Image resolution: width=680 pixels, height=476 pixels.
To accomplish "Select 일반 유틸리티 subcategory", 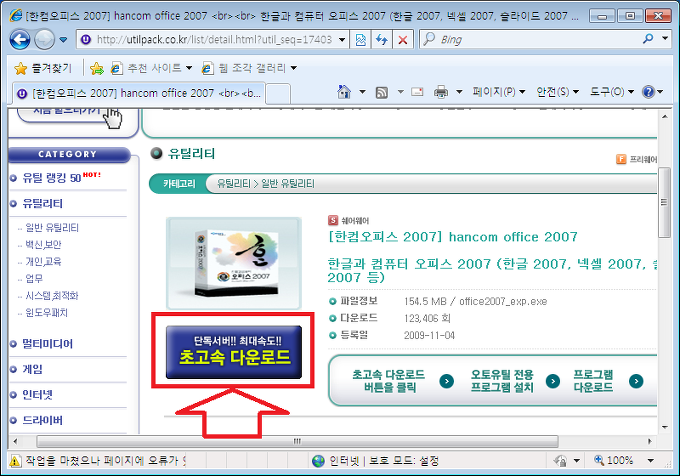I will coord(52,228).
